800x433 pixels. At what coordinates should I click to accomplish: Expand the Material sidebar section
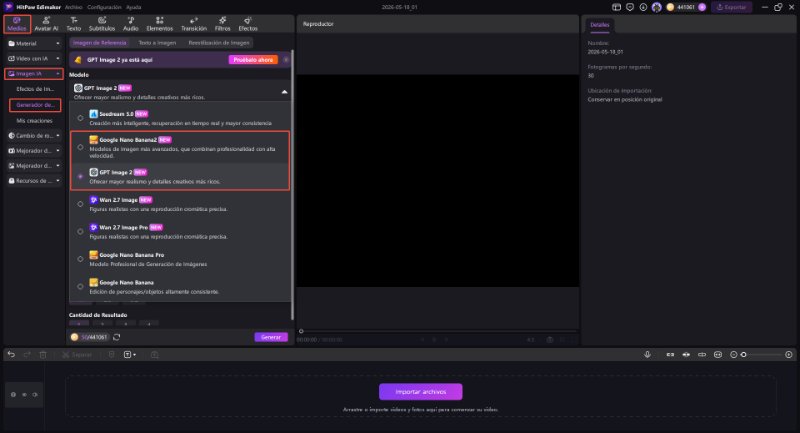[x=34, y=44]
